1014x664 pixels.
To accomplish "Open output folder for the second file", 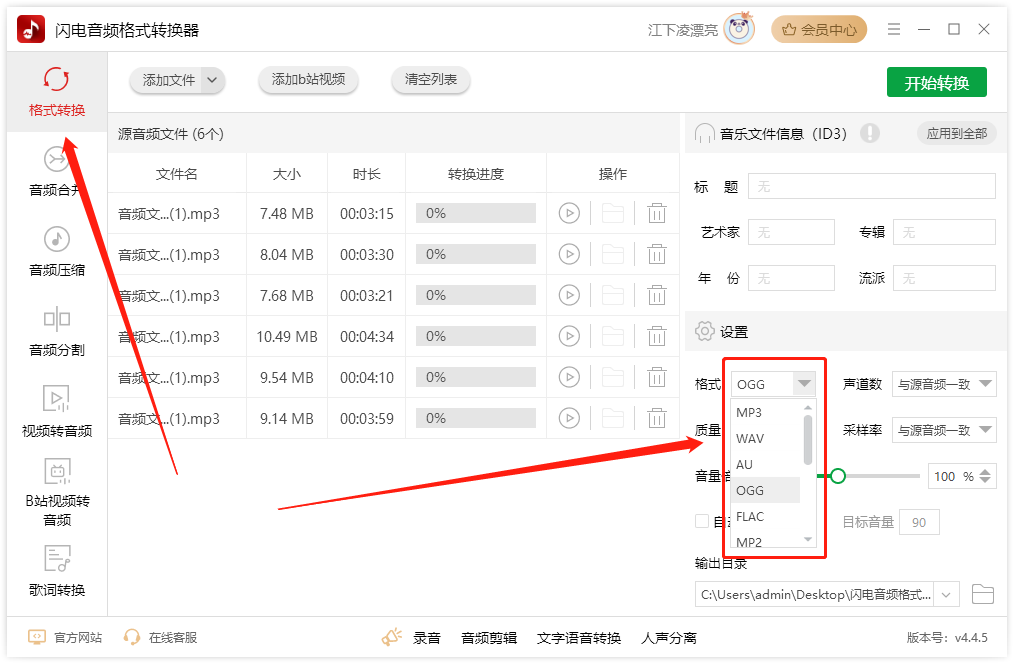I will 613,254.
